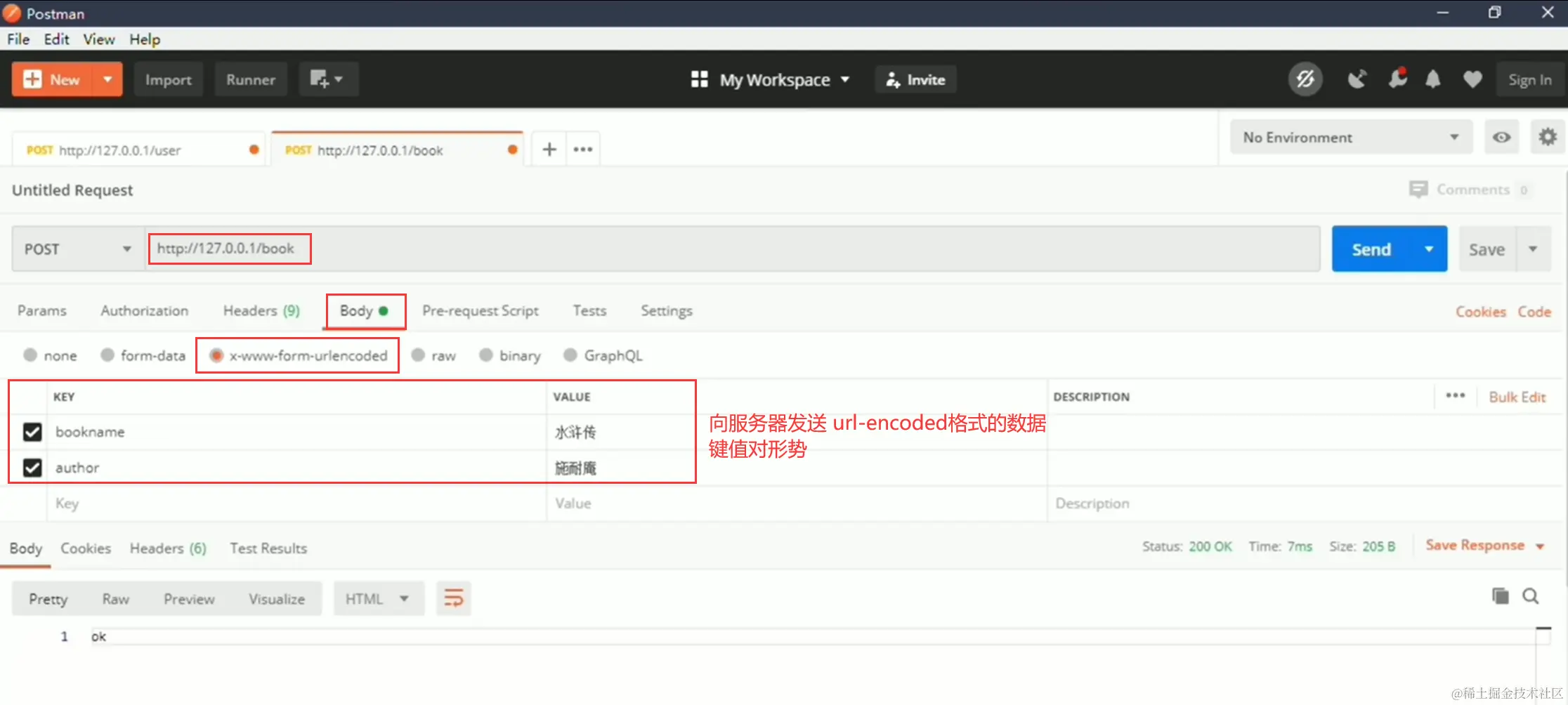Expand the Save Response dropdown
Image resolution: width=1568 pixels, height=705 pixels.
pos(1540,546)
